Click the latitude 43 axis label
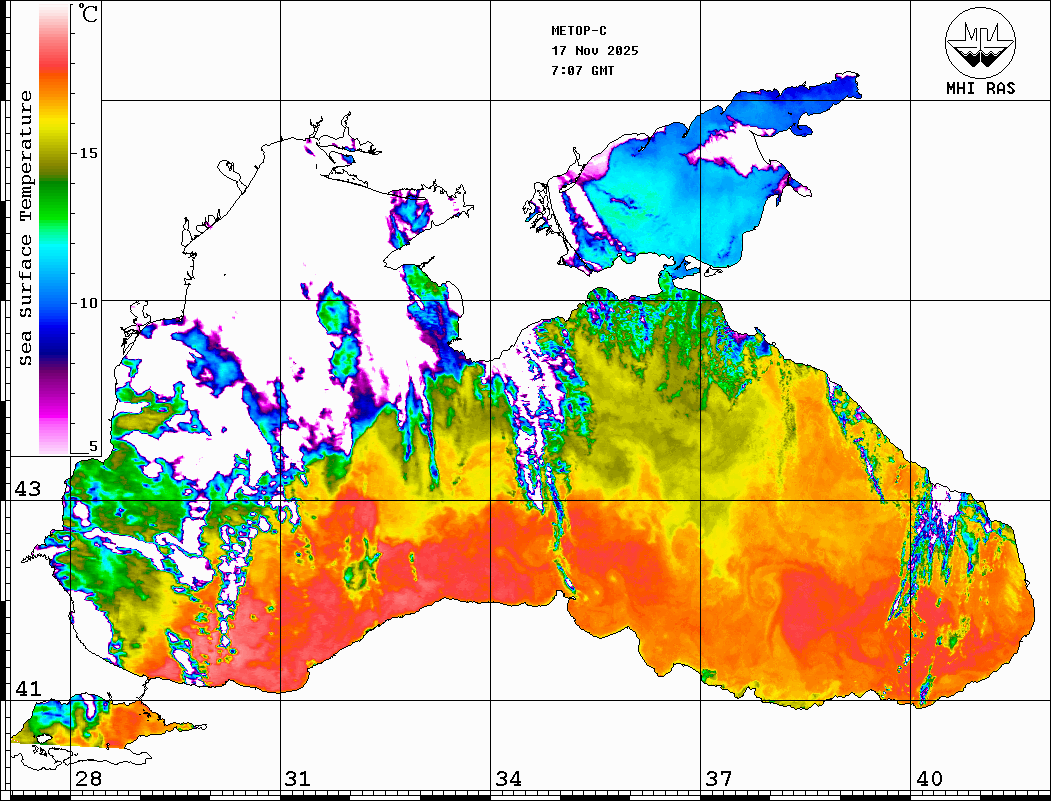 coord(28,489)
